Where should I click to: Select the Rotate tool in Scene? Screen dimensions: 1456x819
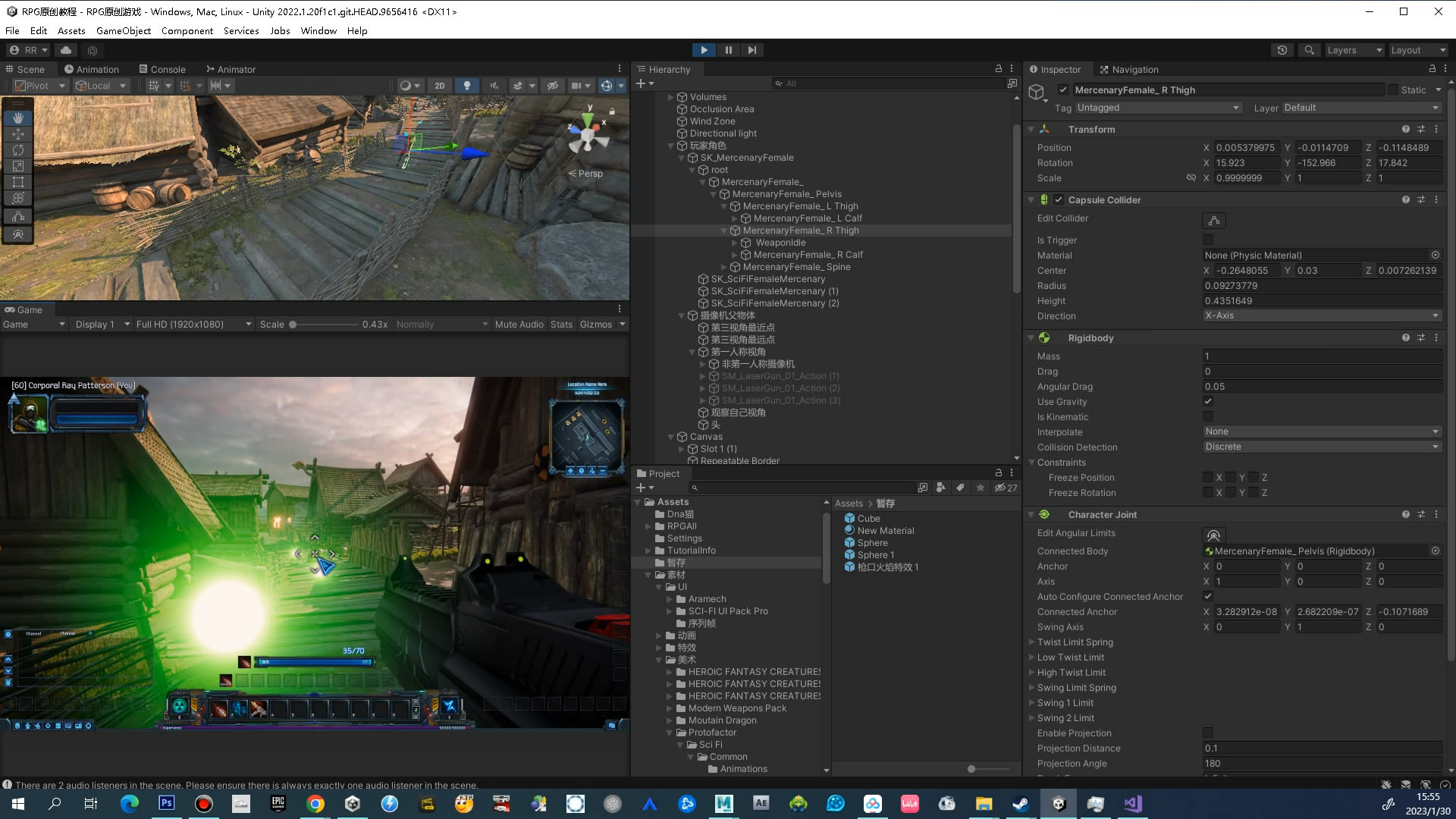[18, 150]
